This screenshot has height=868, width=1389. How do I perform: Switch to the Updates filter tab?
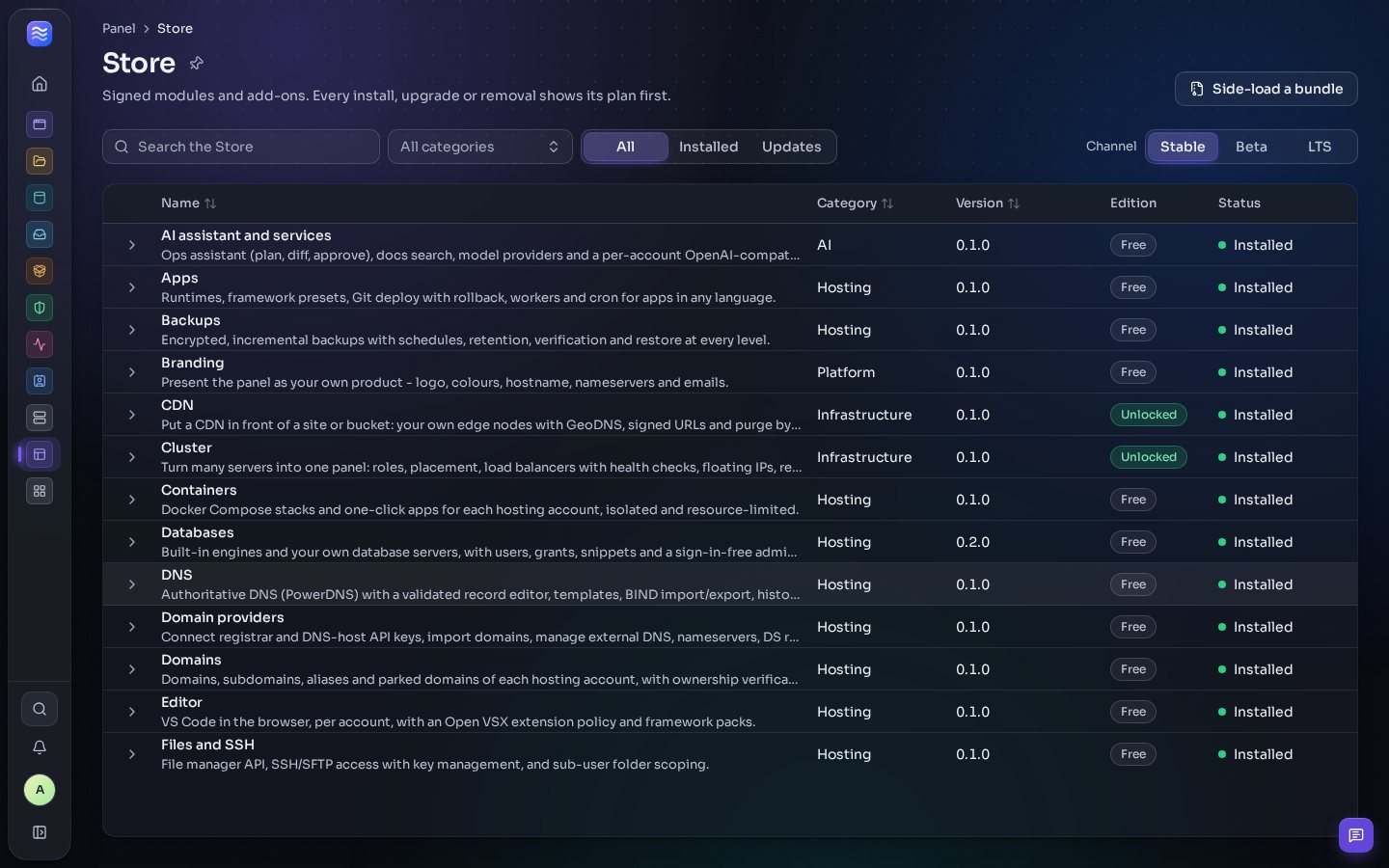(x=792, y=147)
